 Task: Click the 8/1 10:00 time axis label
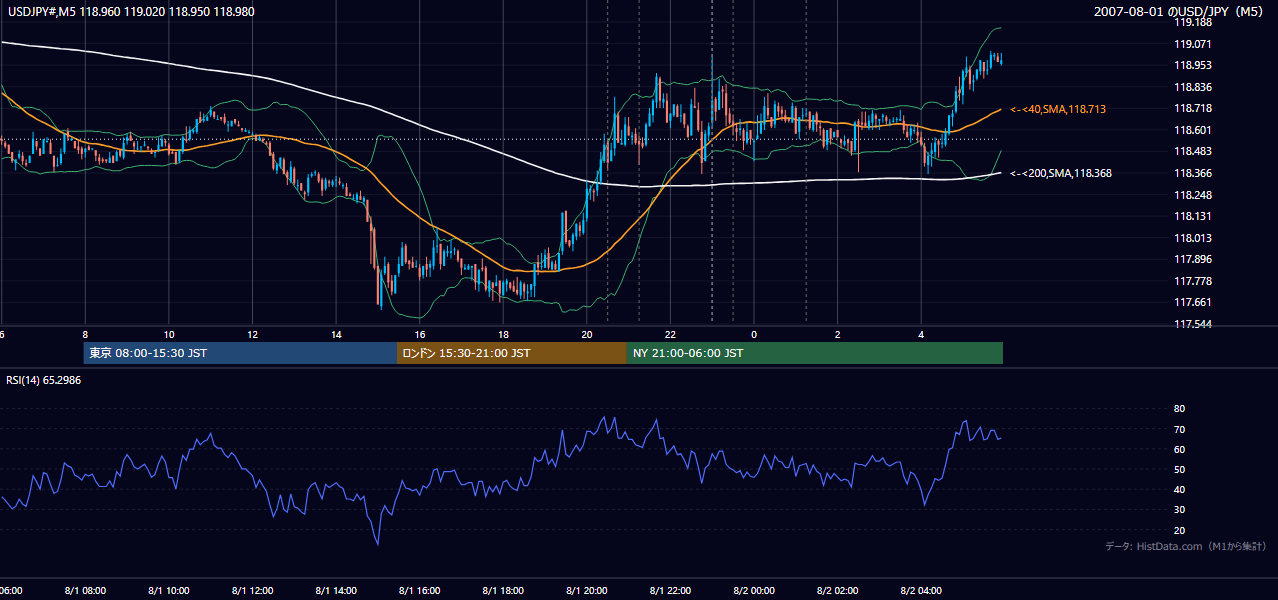tap(169, 591)
